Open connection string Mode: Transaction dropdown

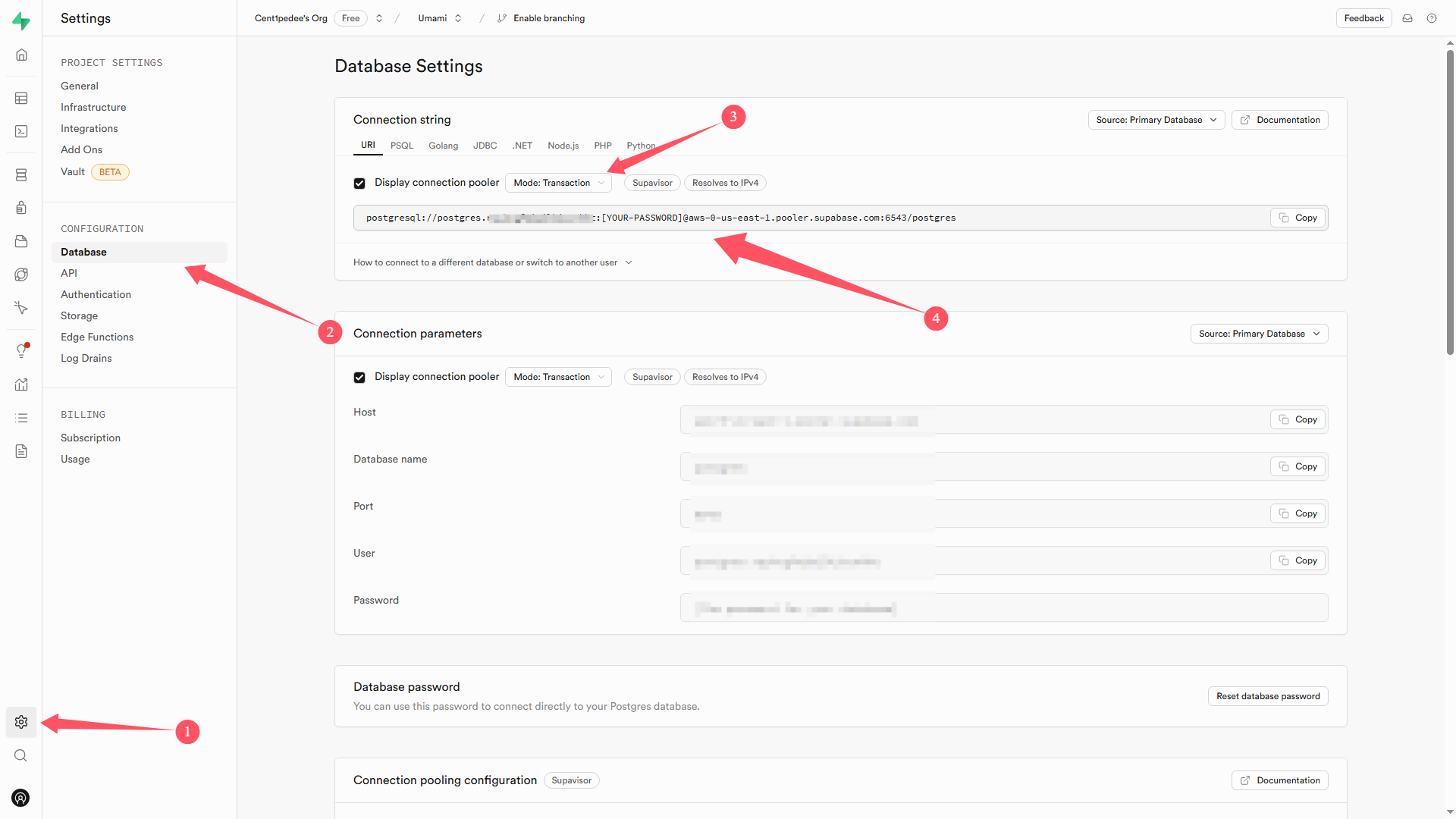558,183
